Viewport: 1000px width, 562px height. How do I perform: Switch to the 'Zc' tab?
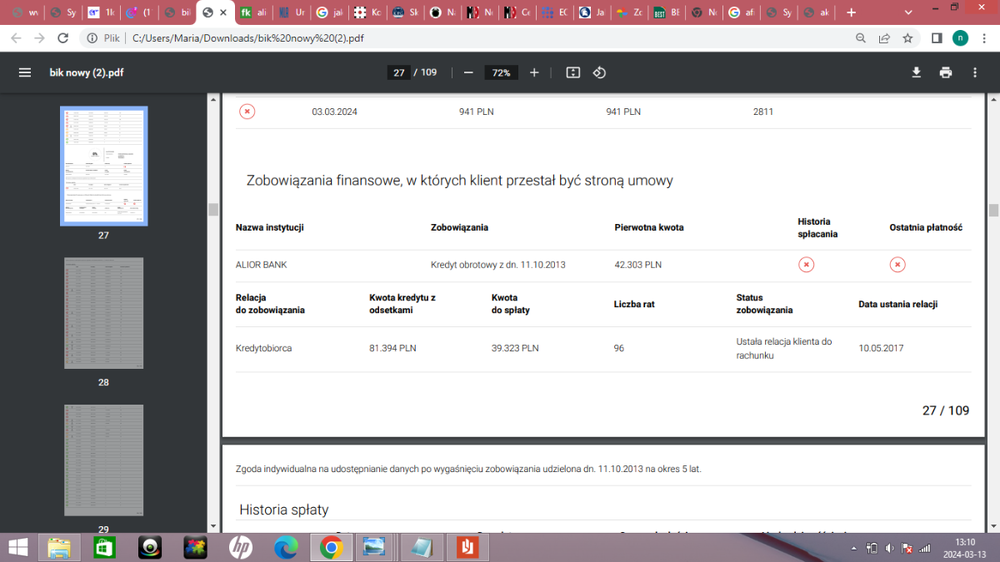click(629, 12)
